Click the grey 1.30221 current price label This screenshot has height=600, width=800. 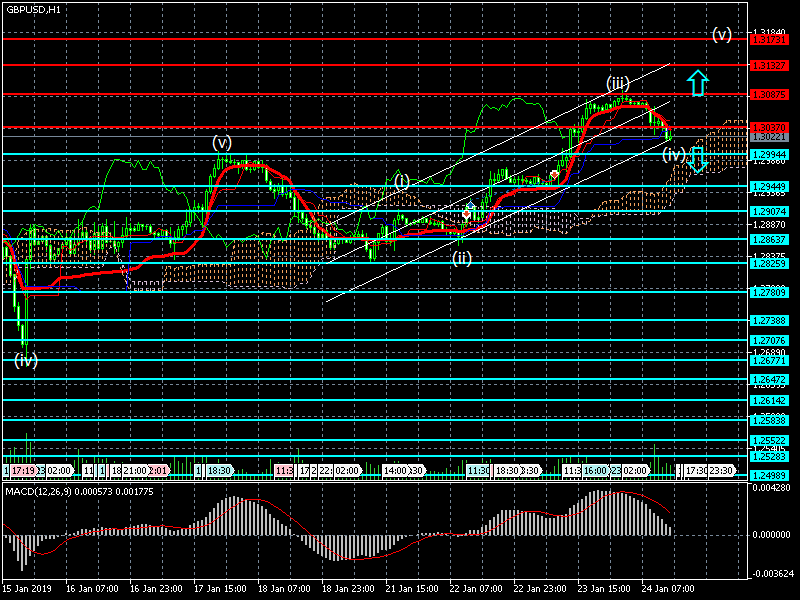tap(770, 136)
